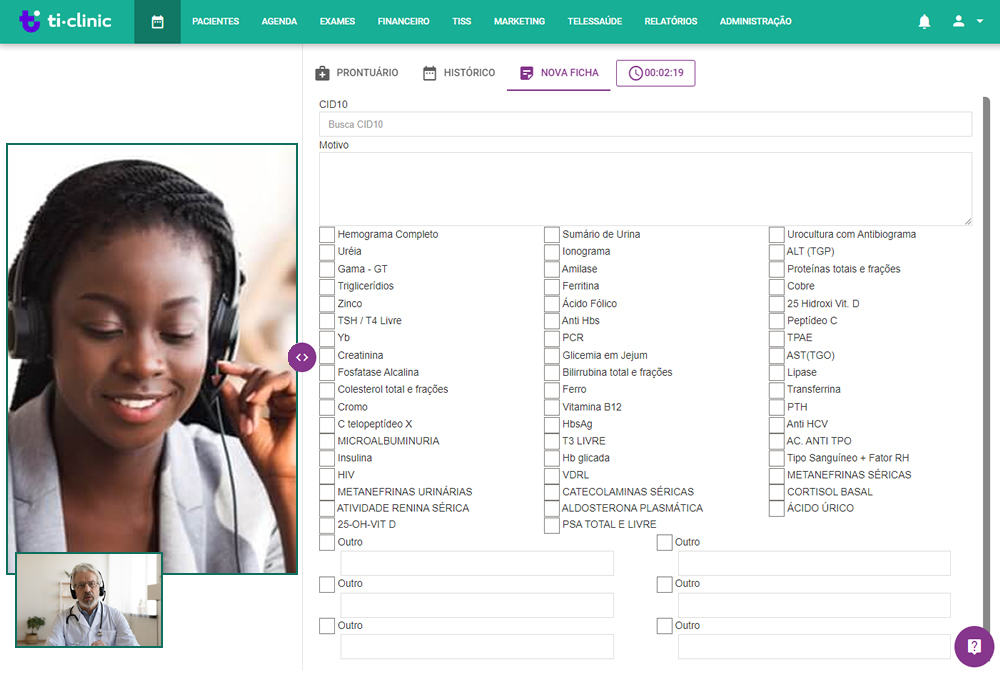Click the Prontuário medical kit icon

point(323,73)
